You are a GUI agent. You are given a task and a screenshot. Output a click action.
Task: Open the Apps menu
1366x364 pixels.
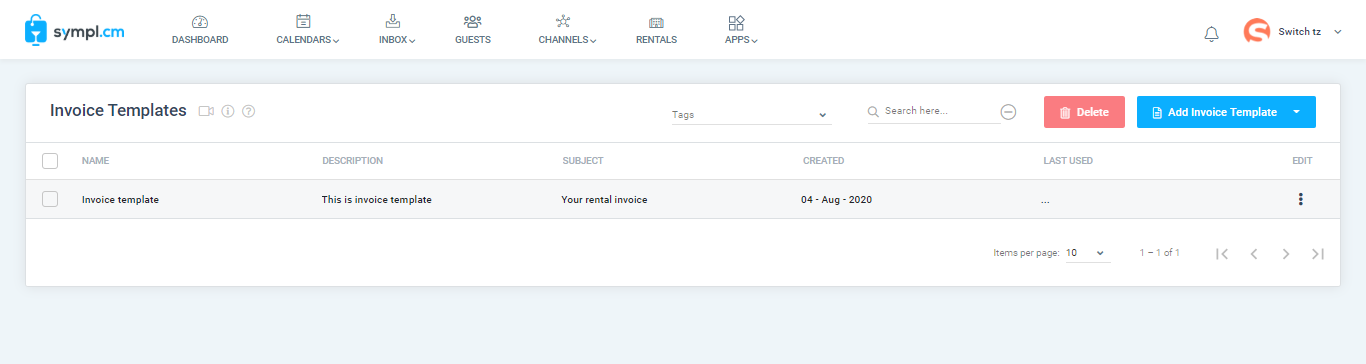pos(741,29)
